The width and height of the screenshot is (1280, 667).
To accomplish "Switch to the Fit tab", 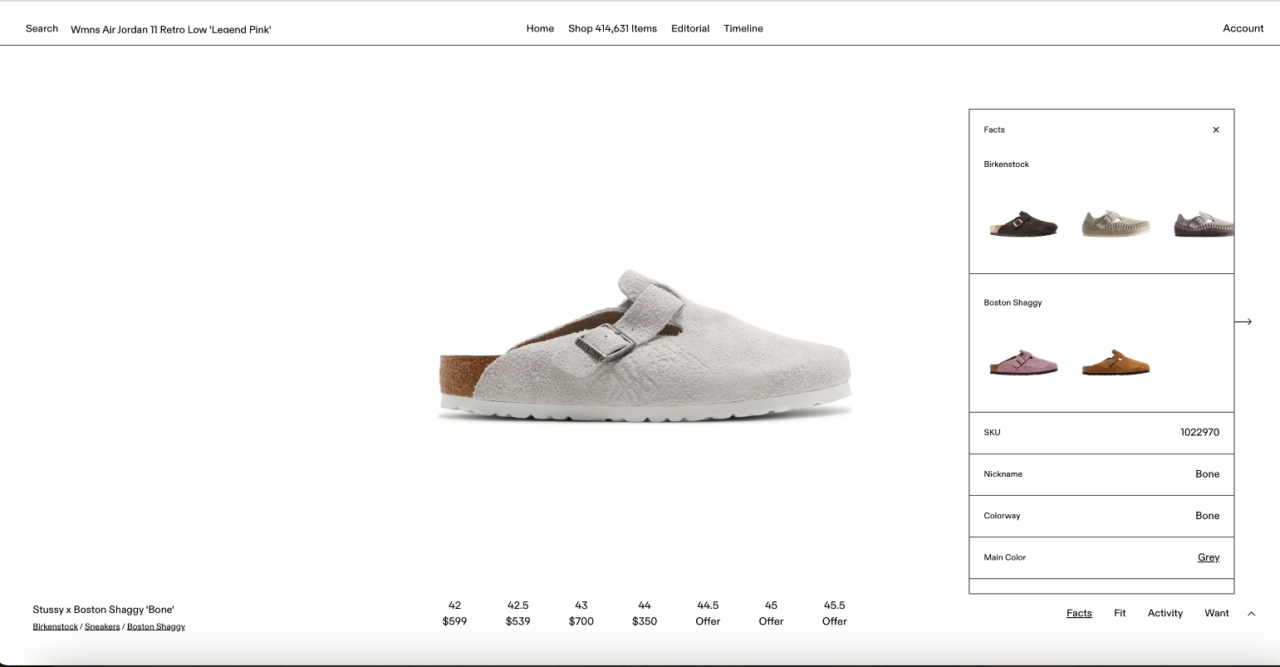I will click(x=1120, y=614).
